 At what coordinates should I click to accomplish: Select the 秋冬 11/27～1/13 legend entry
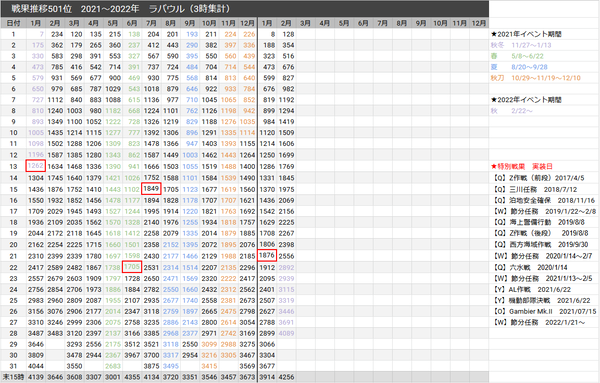(521, 45)
